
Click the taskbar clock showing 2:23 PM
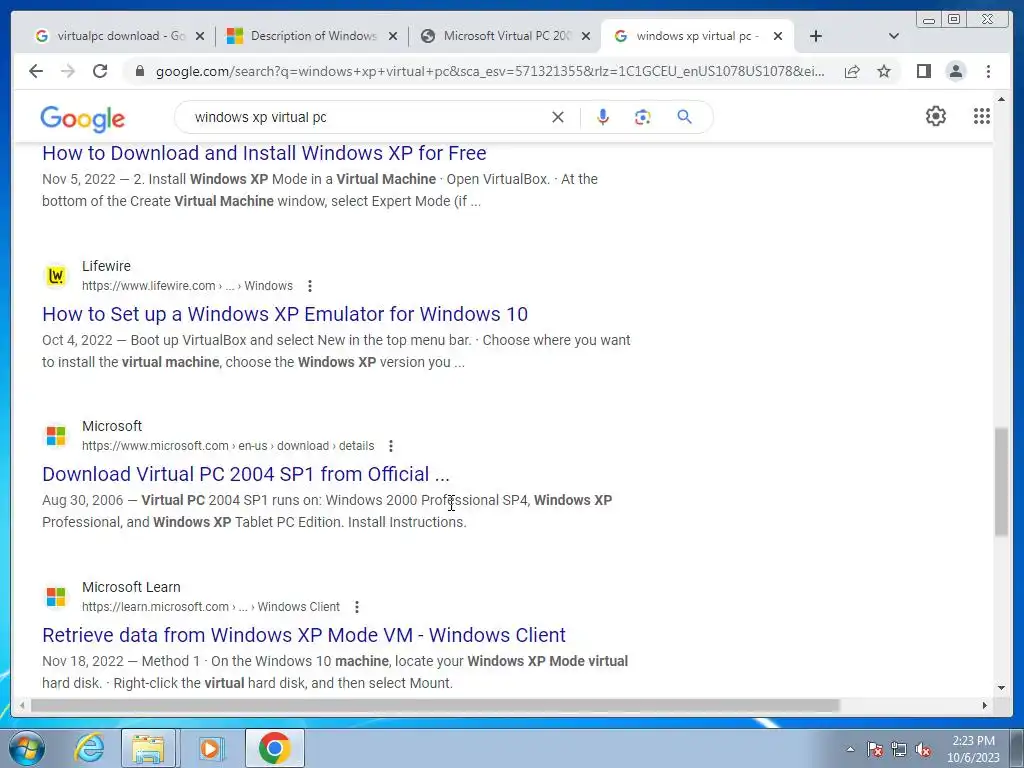click(x=973, y=749)
